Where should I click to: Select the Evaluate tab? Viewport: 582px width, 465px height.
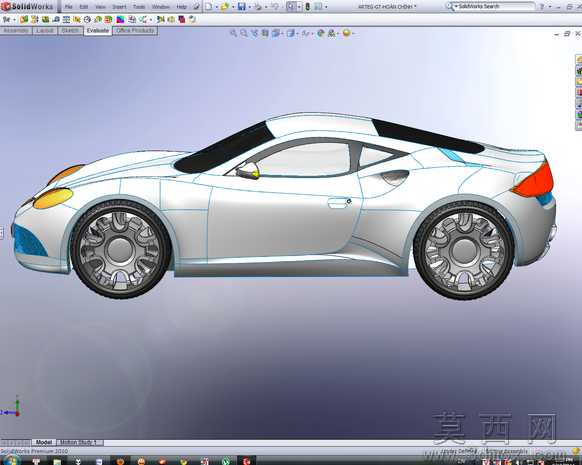click(98, 31)
